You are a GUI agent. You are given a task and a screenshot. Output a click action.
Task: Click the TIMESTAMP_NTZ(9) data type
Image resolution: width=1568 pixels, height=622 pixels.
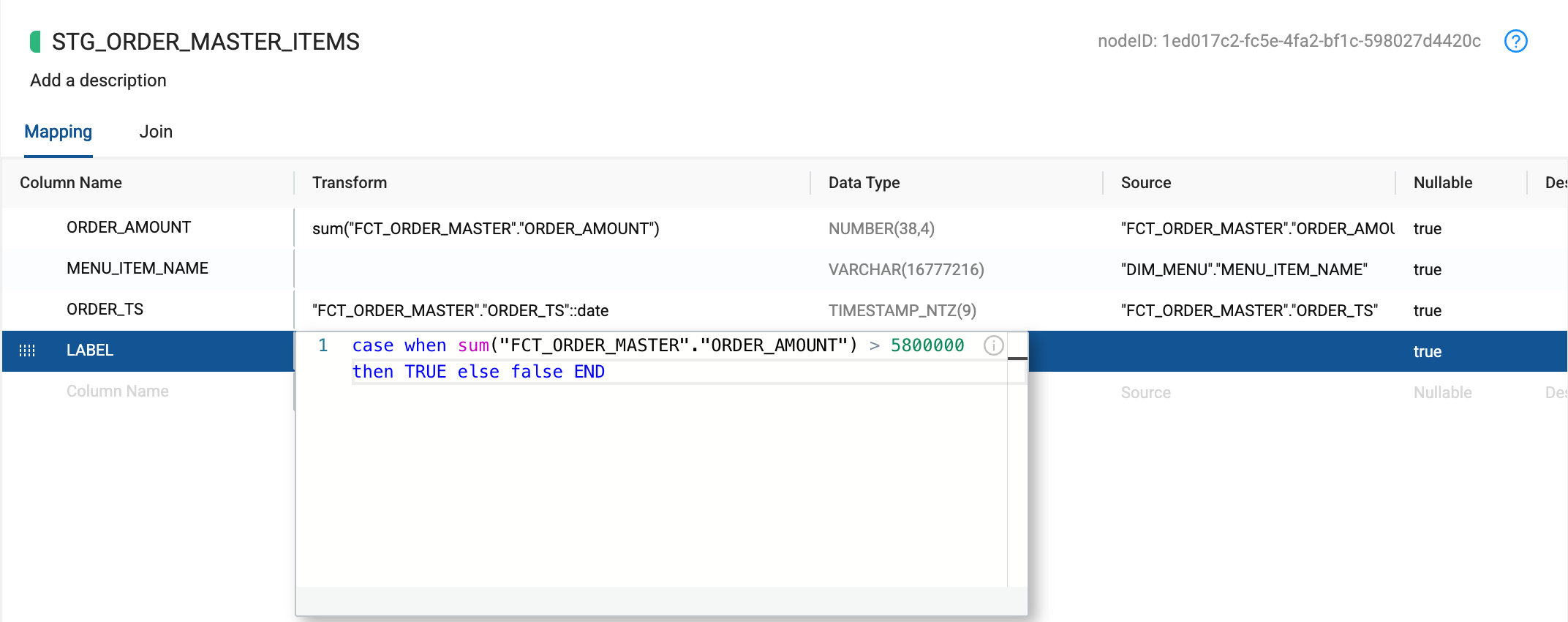902,310
